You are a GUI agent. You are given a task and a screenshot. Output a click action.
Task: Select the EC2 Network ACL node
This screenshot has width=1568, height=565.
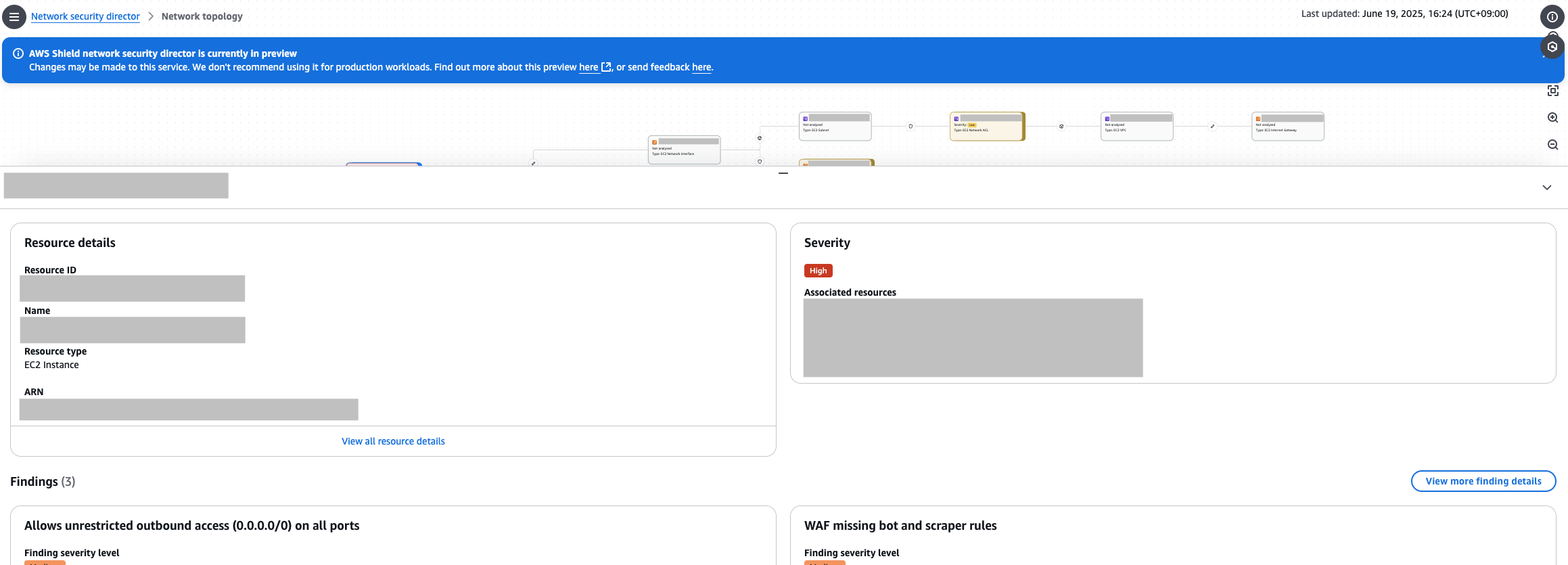tap(988, 127)
